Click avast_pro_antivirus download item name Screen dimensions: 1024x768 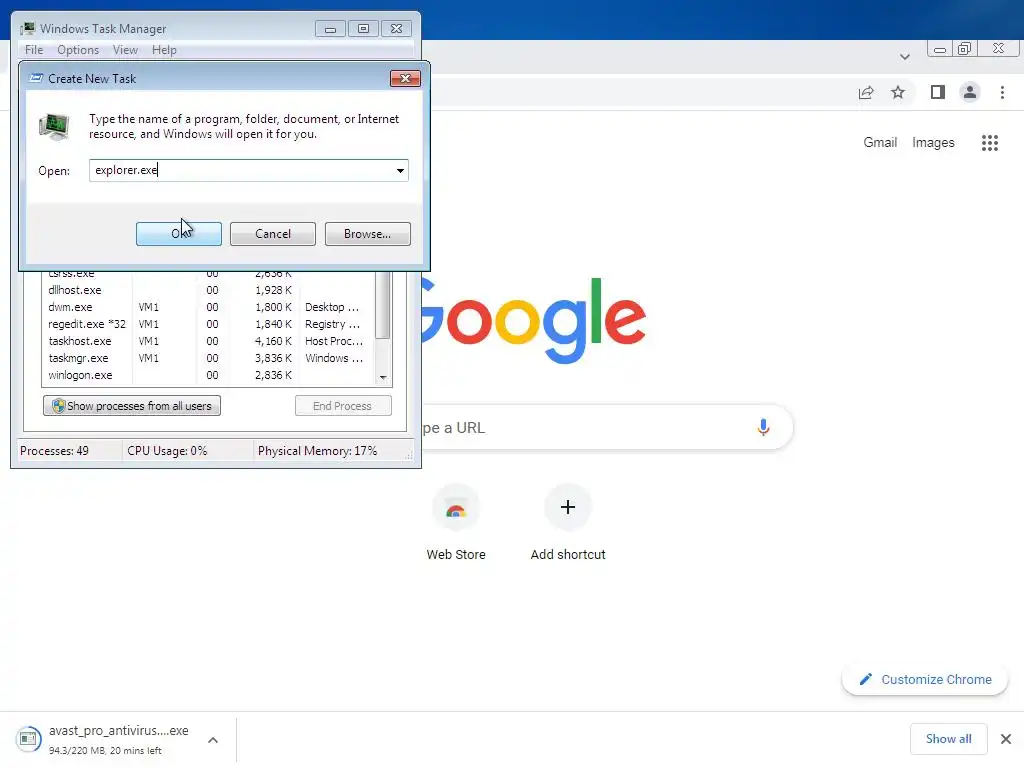pos(118,730)
